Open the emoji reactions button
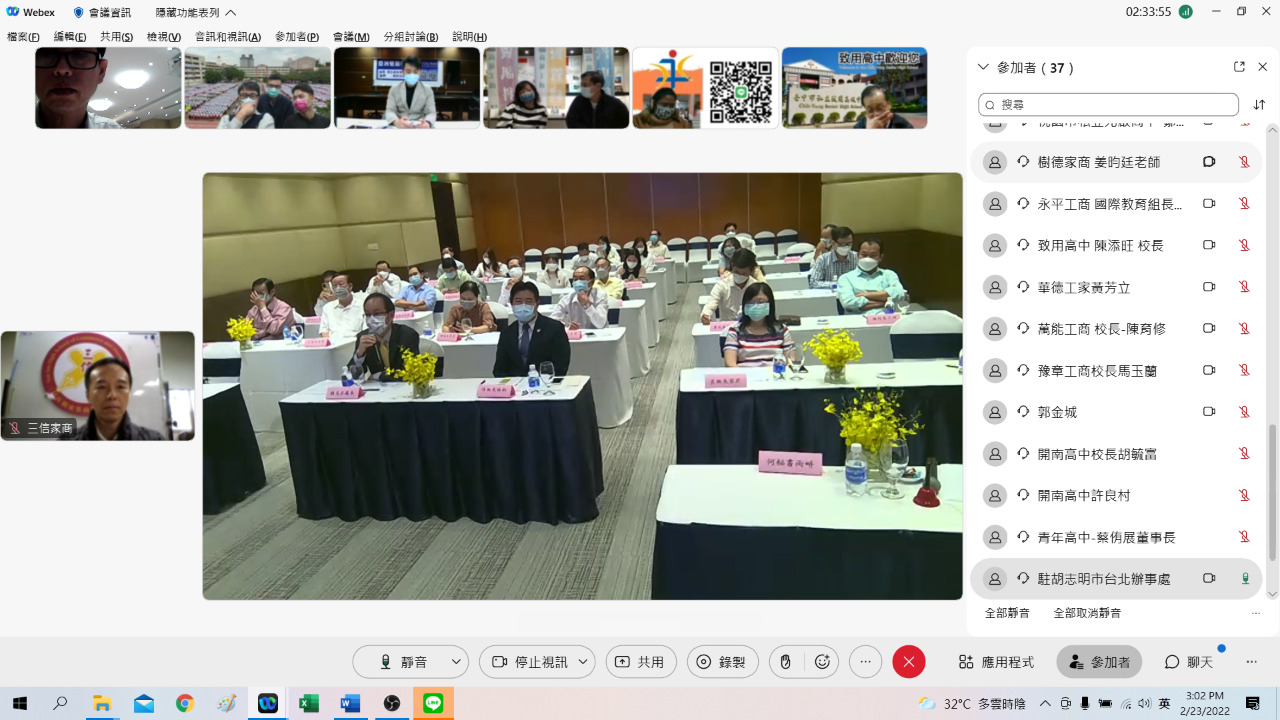This screenshot has width=1280, height=720. (x=823, y=662)
